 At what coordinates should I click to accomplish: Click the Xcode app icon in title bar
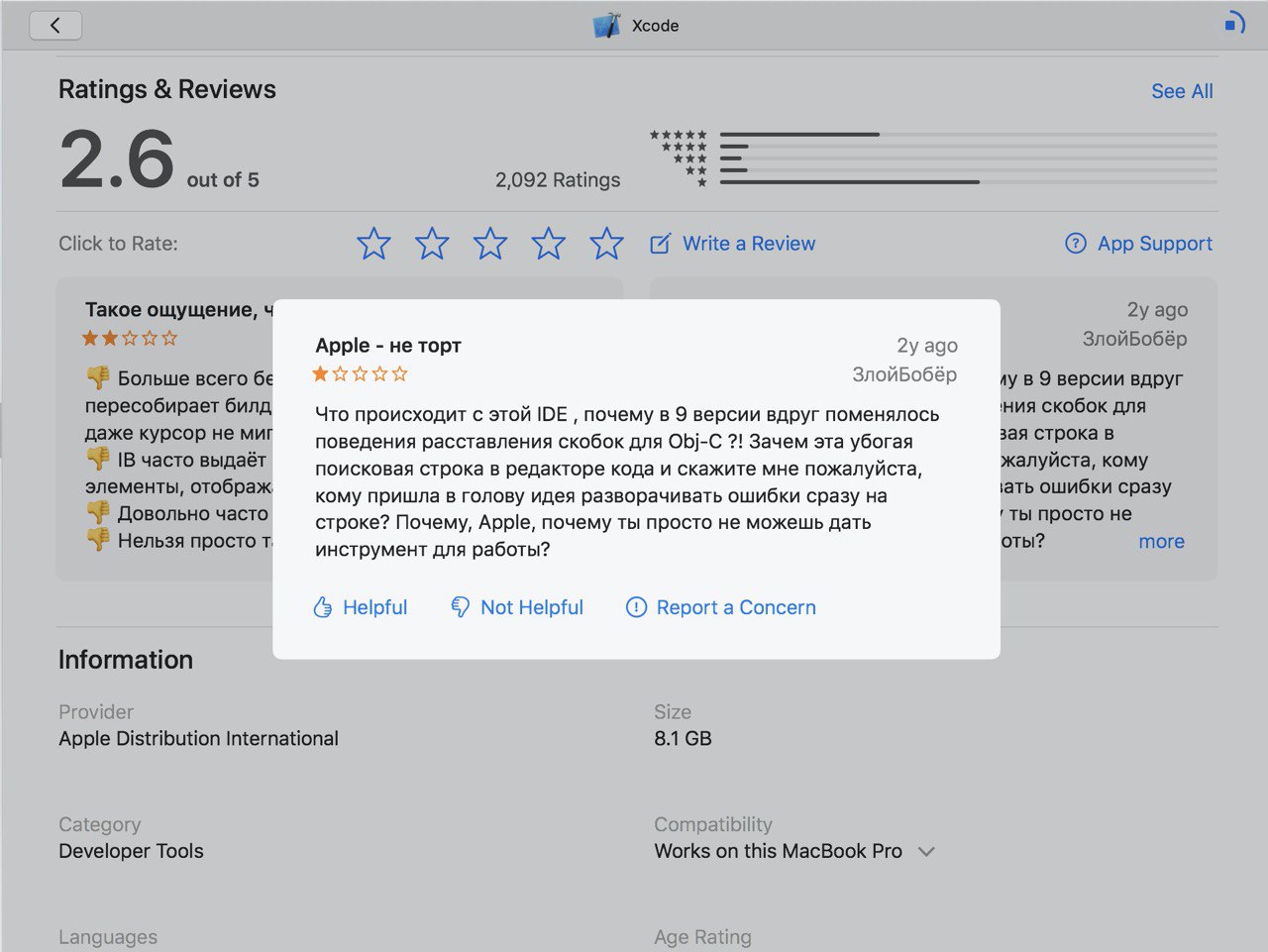606,26
